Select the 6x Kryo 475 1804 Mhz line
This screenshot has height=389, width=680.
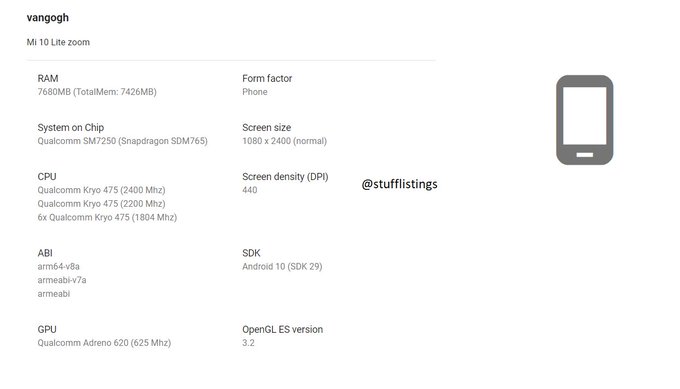[x=107, y=217]
